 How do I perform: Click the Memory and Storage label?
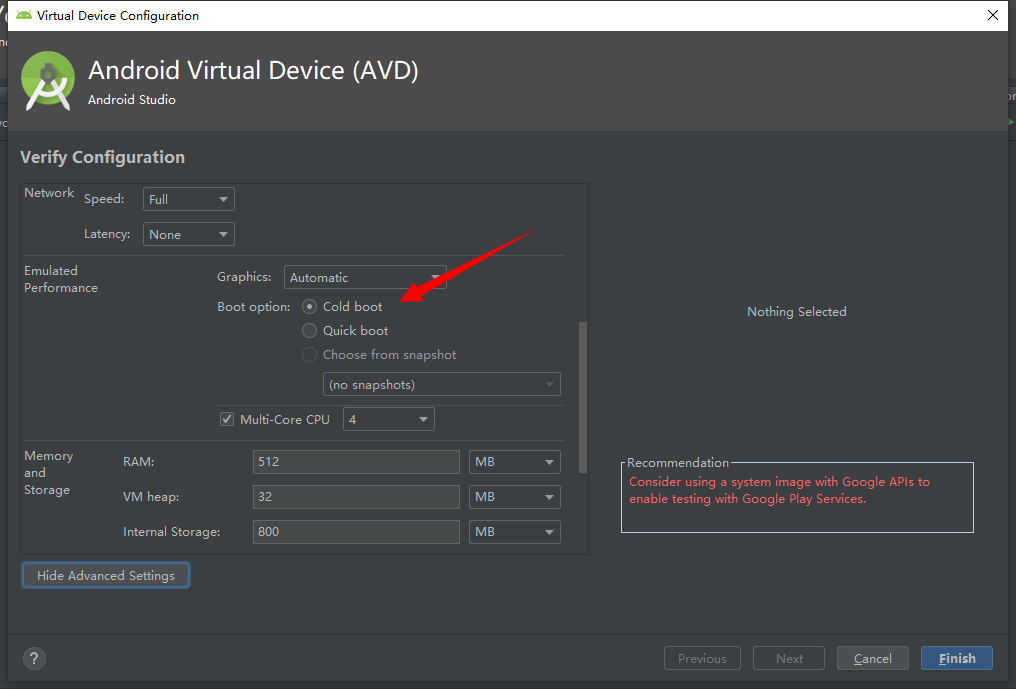(x=49, y=473)
